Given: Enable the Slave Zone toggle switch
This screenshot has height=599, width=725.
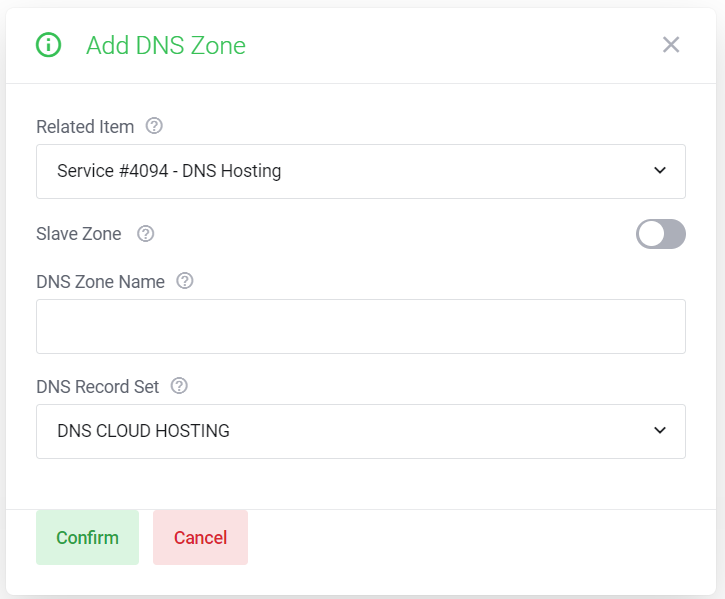Looking at the screenshot, I should 660,234.
